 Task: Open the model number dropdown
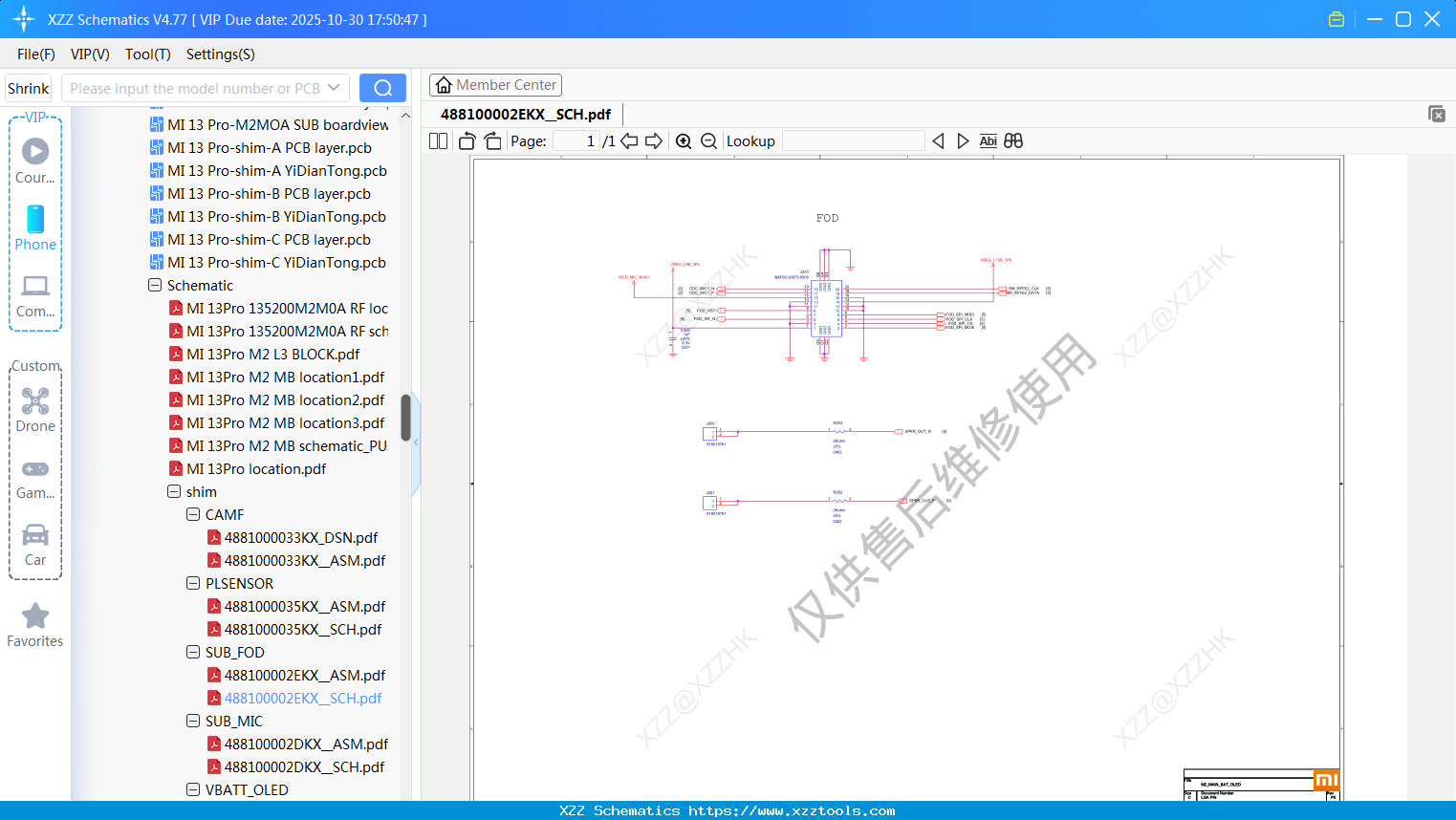(334, 88)
